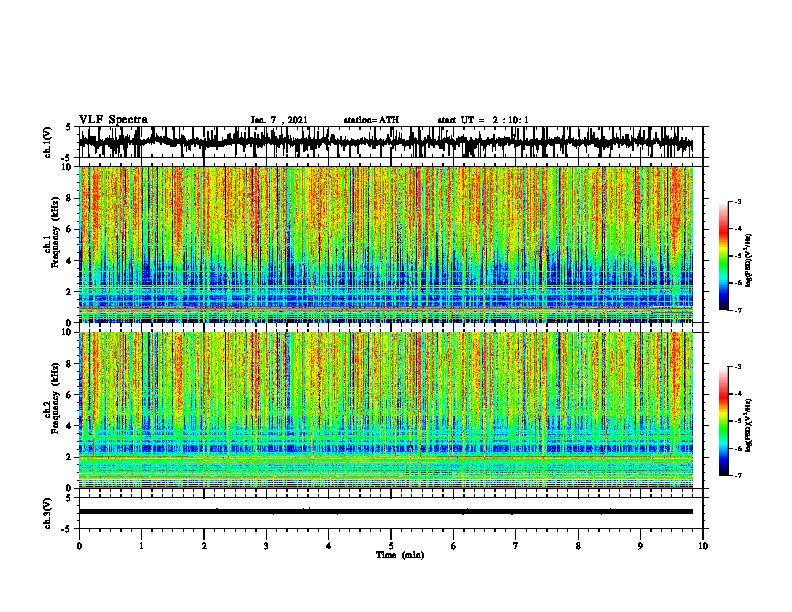Pick the ch.1 color scale bar

pyautogui.click(x=723, y=256)
